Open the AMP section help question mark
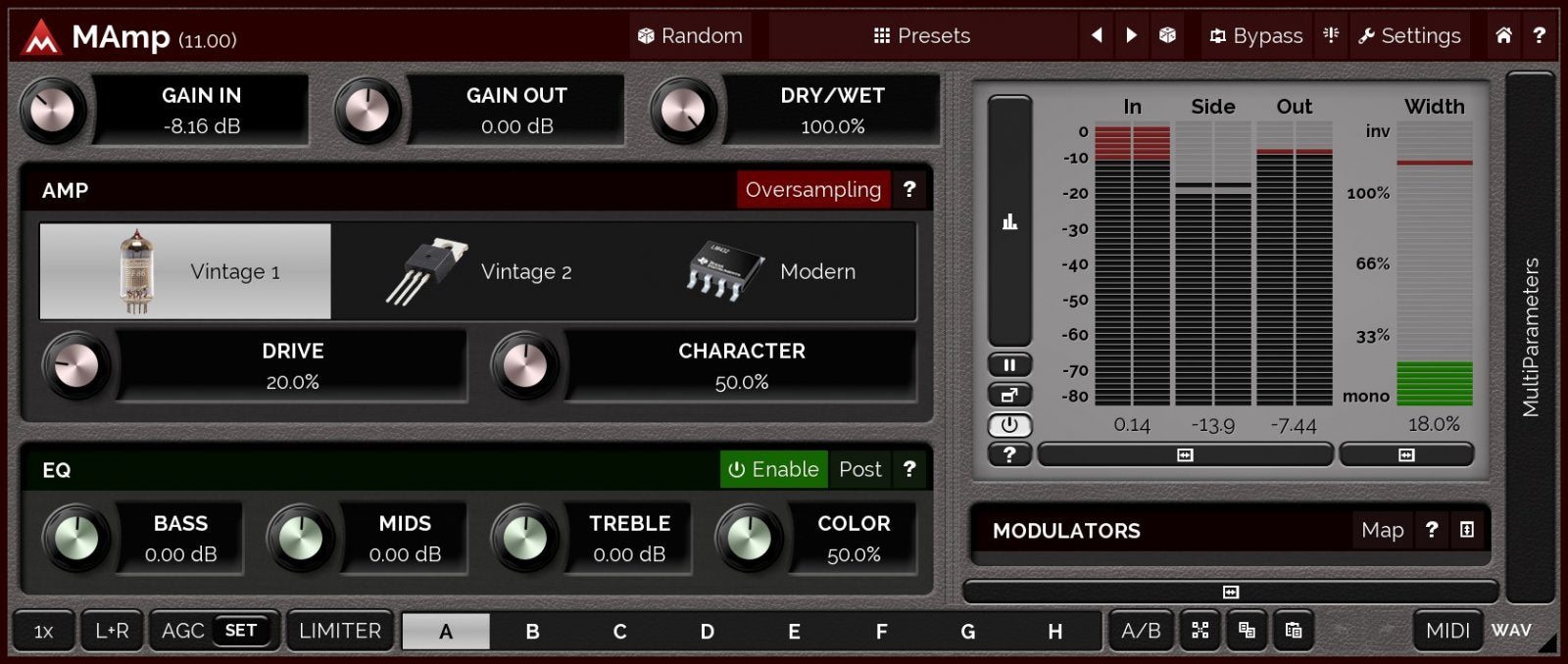This screenshot has width=1568, height=664. 908,190
